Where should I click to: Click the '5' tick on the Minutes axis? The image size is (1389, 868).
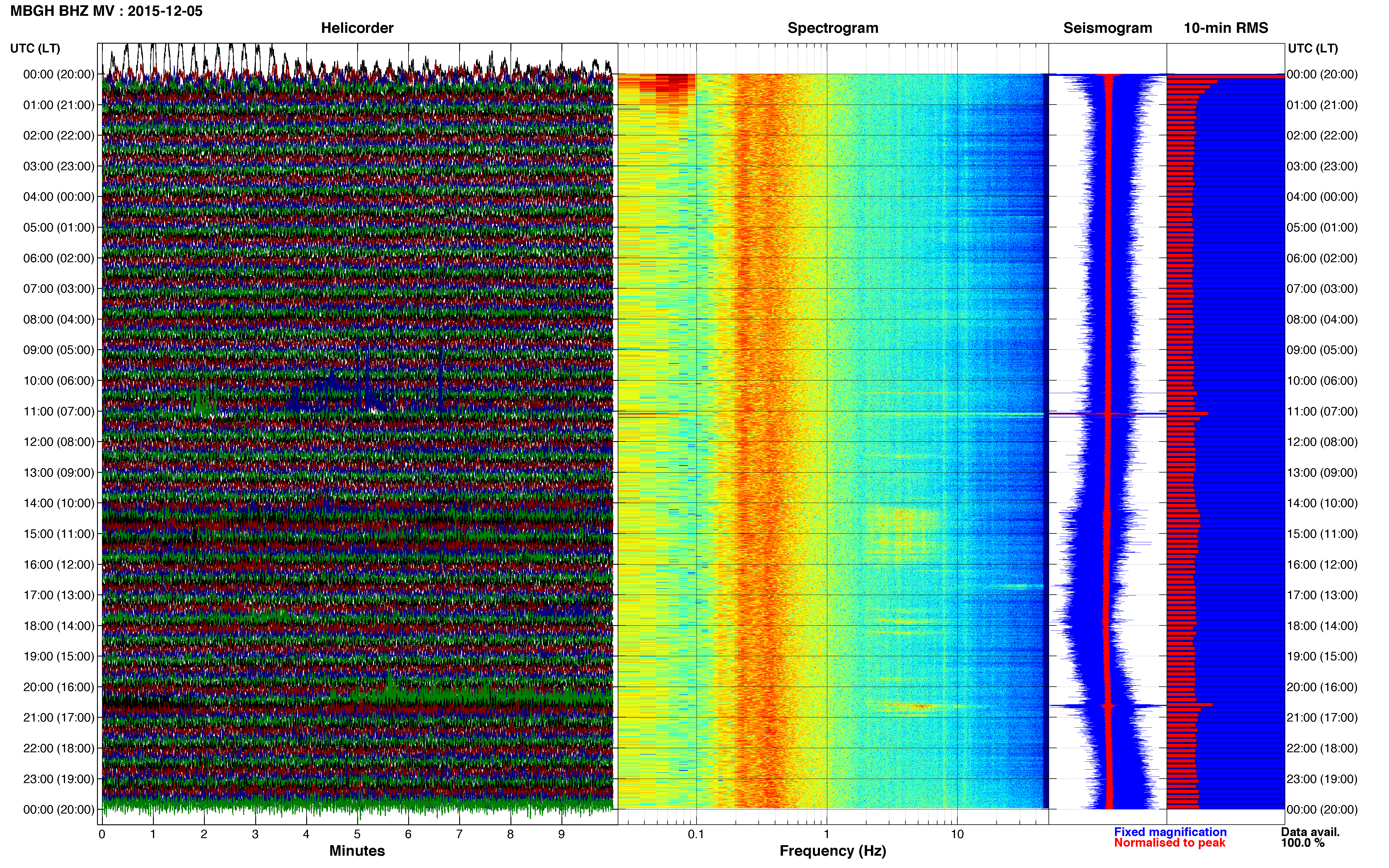pyautogui.click(x=357, y=834)
